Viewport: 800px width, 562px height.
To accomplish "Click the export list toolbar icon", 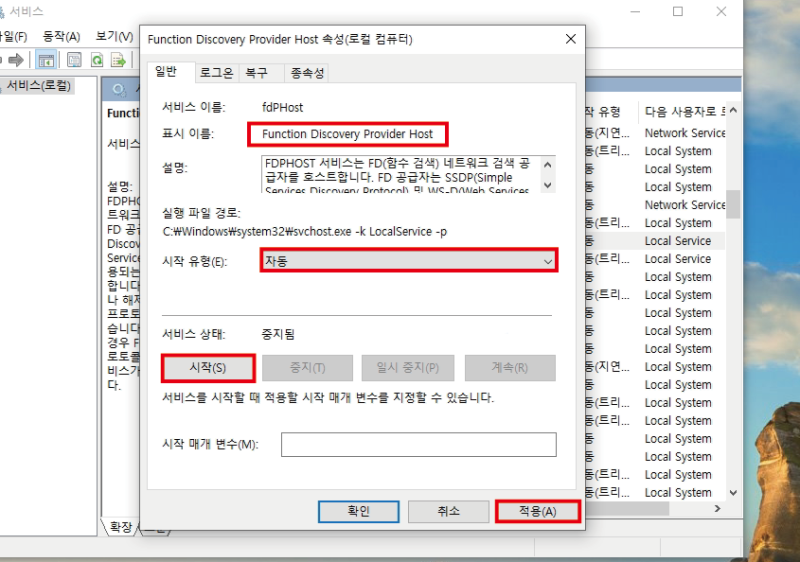I will click(x=118, y=60).
